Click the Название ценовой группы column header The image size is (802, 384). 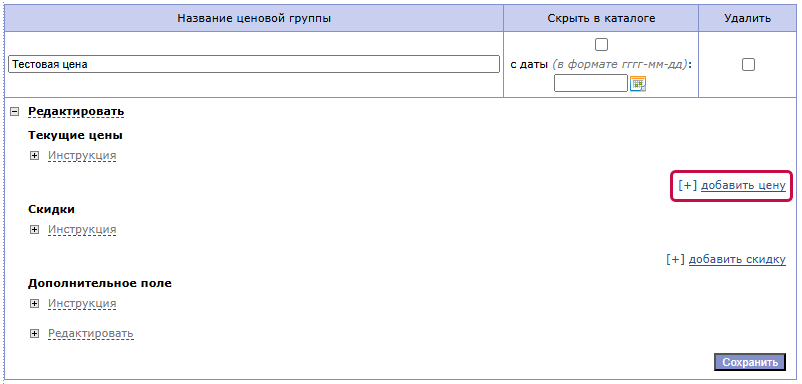tap(254, 18)
